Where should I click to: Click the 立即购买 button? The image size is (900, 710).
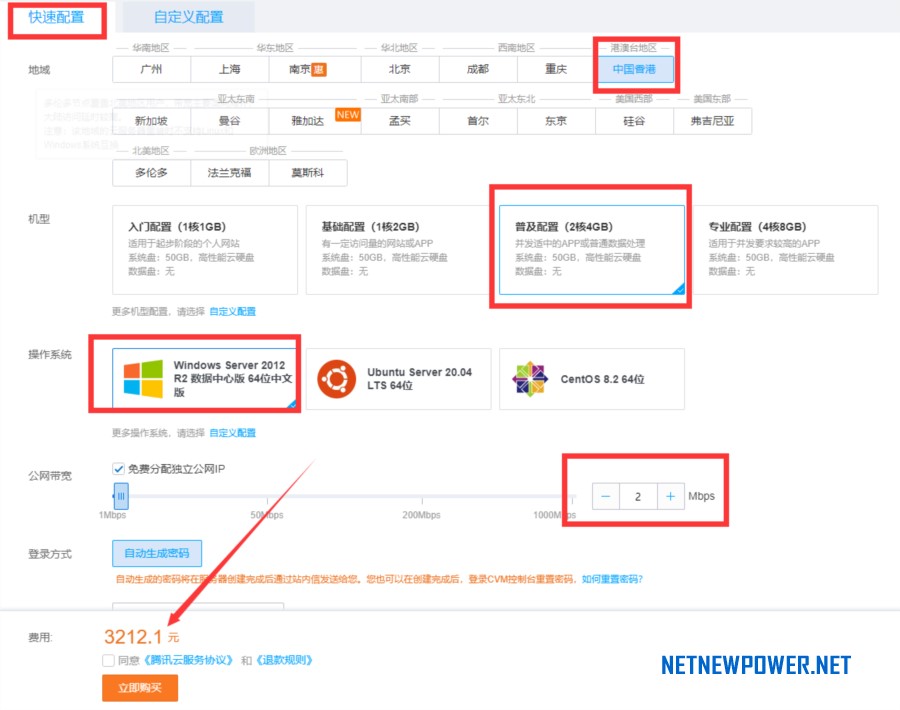tap(140, 688)
